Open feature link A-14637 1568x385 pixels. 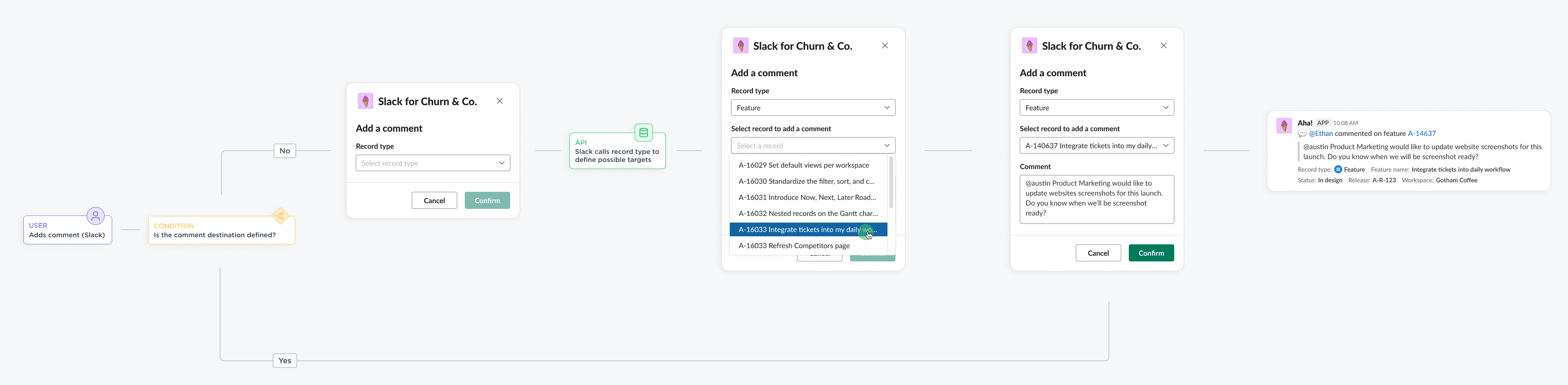[x=1422, y=134]
